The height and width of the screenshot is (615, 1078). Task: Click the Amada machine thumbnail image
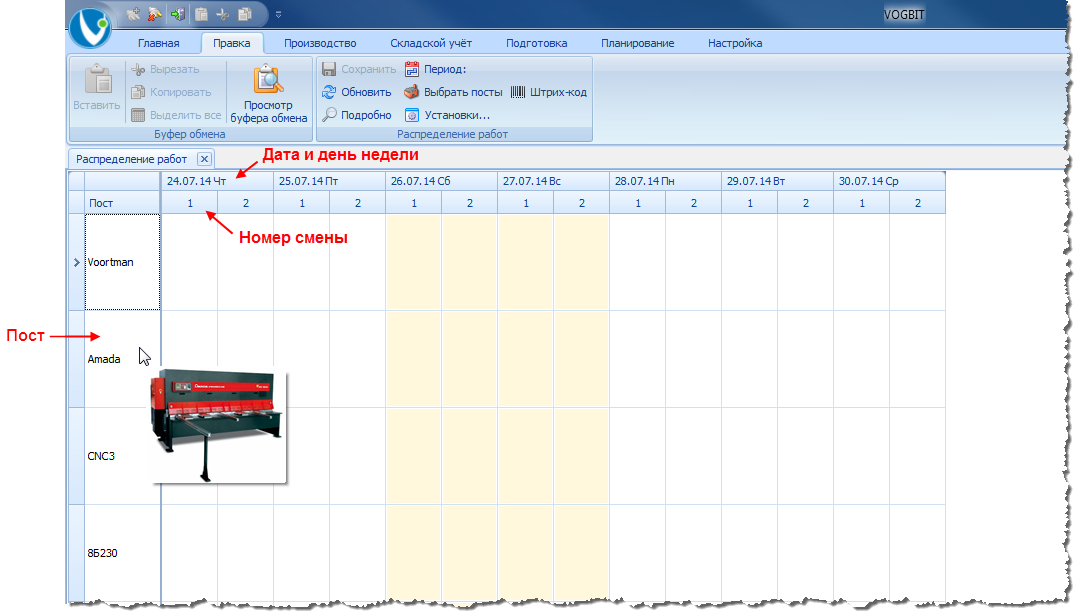[x=219, y=425]
